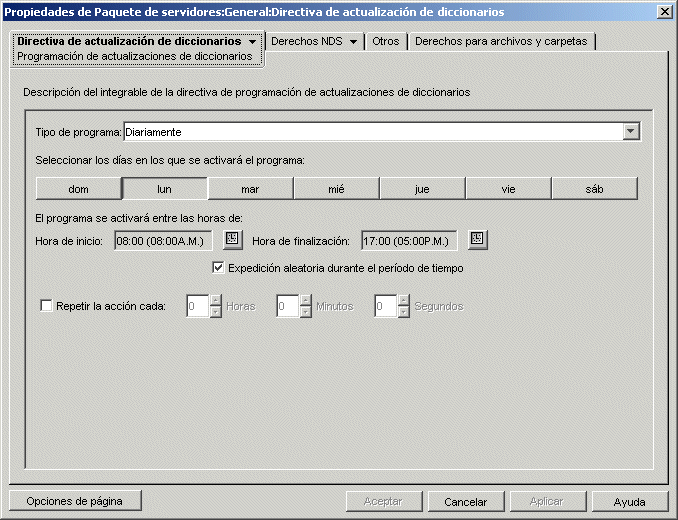The width and height of the screenshot is (678, 520).
Task: Expand the Directiva de actualización de diccionarios tab arrow
Action: tap(253, 42)
